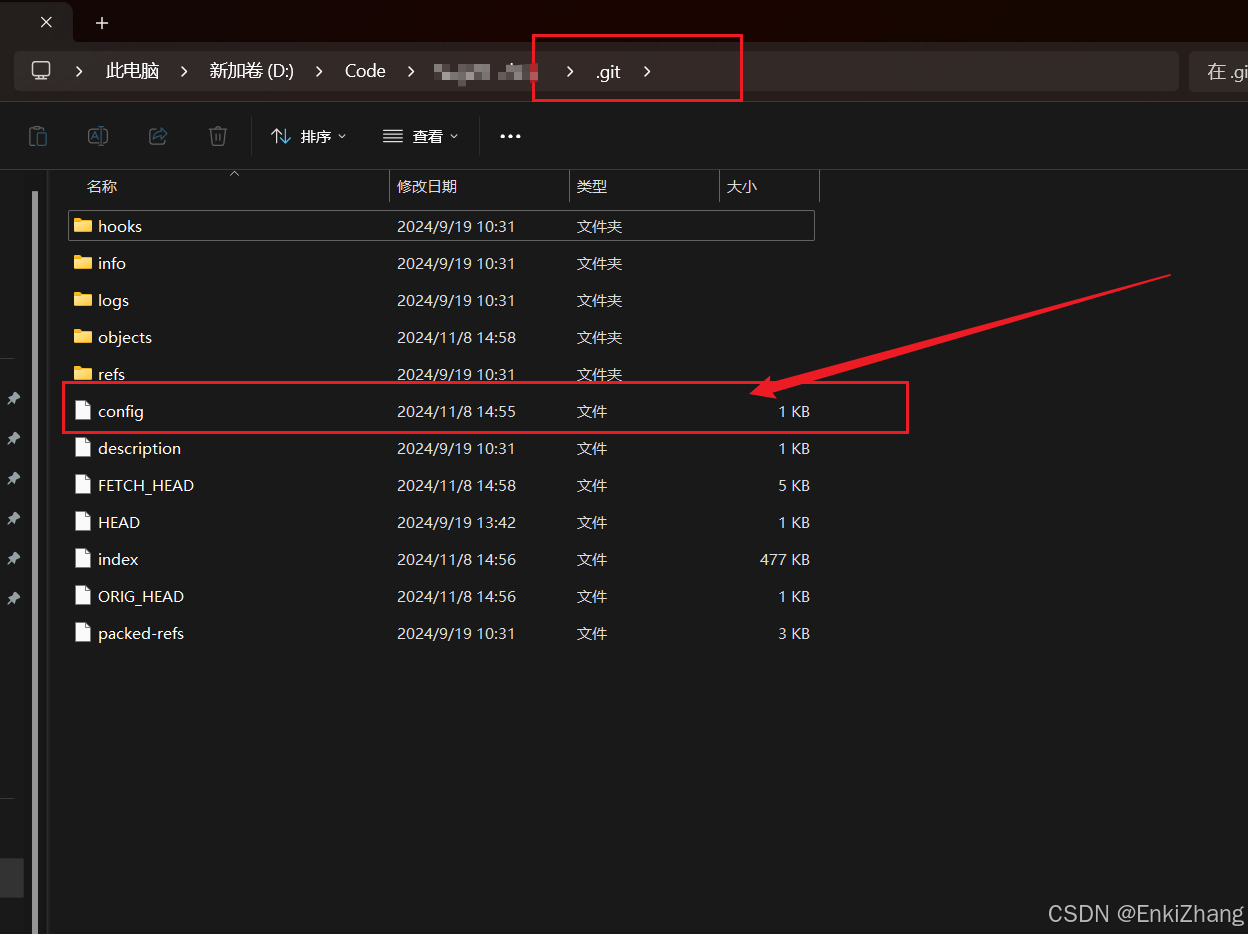This screenshot has width=1248, height=934.
Task: Click the hooks folder name
Action: click(120, 226)
